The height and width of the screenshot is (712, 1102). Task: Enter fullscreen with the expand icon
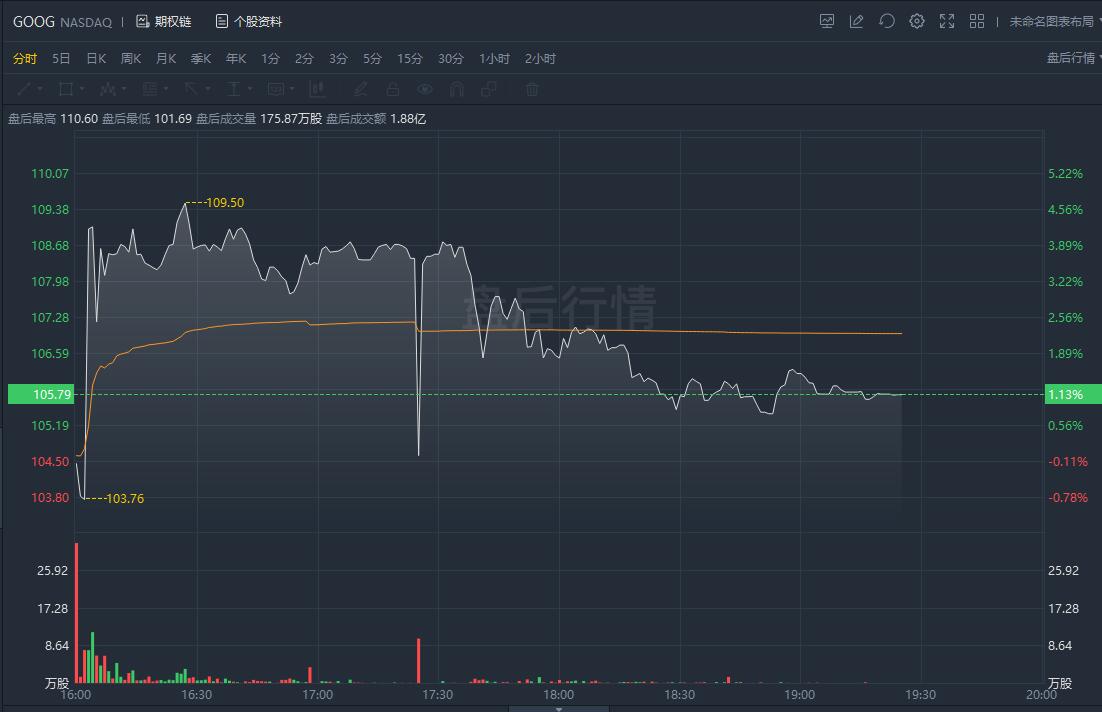947,21
